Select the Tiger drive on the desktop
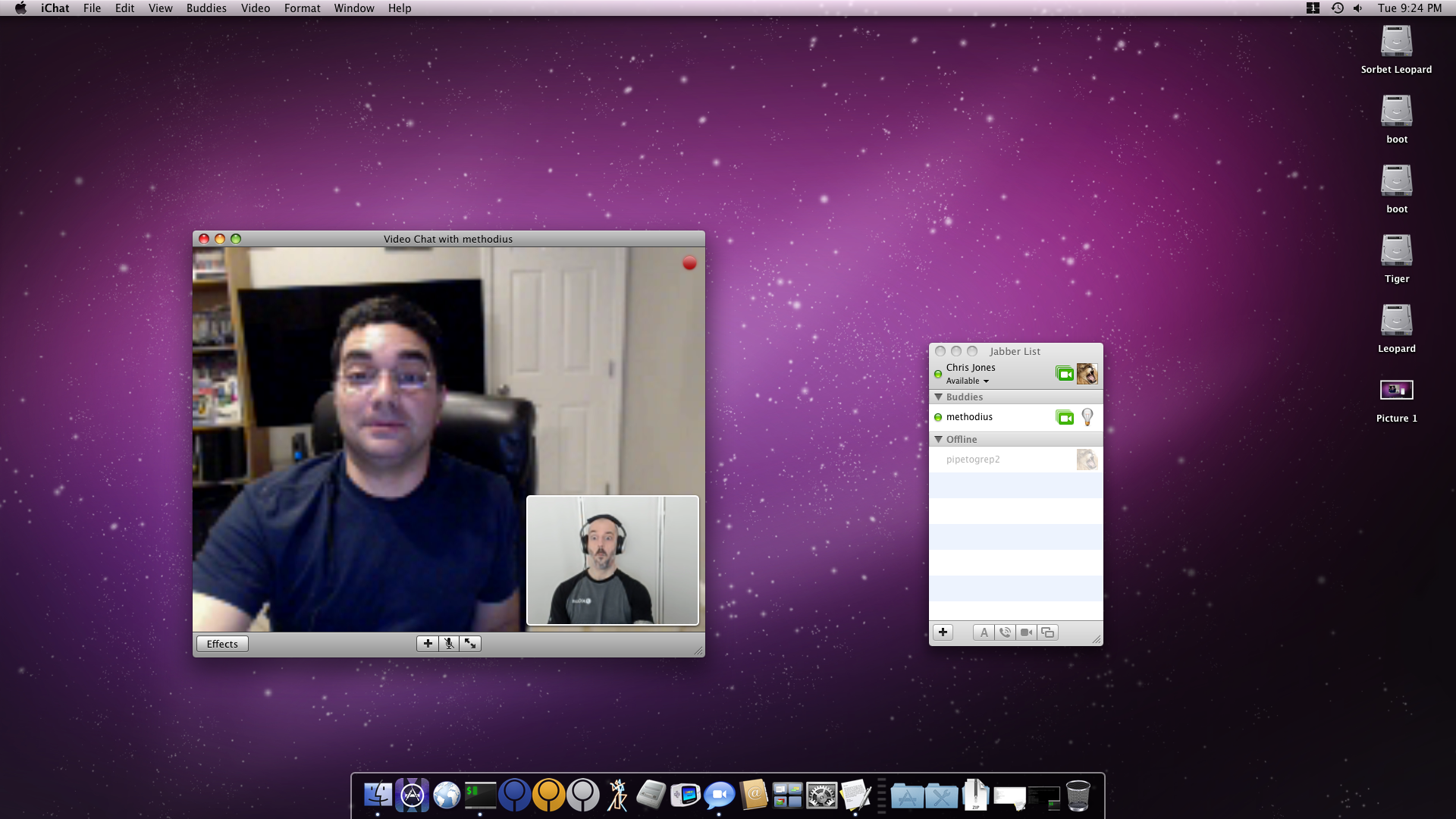 (1396, 259)
